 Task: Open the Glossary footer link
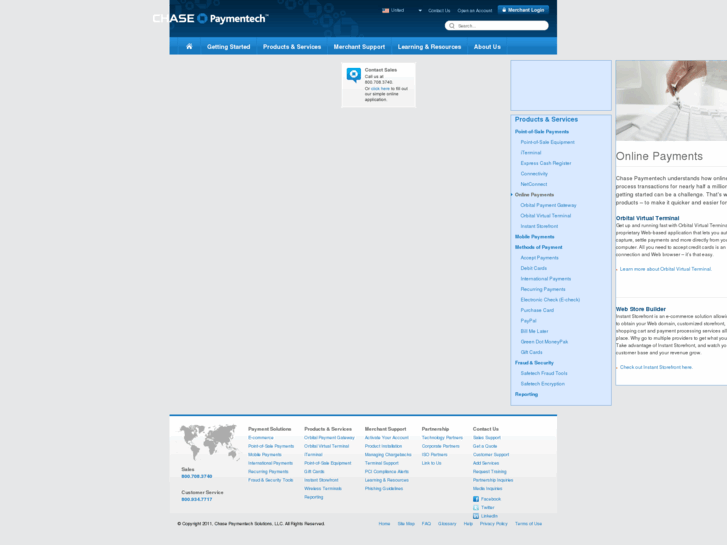coord(447,524)
